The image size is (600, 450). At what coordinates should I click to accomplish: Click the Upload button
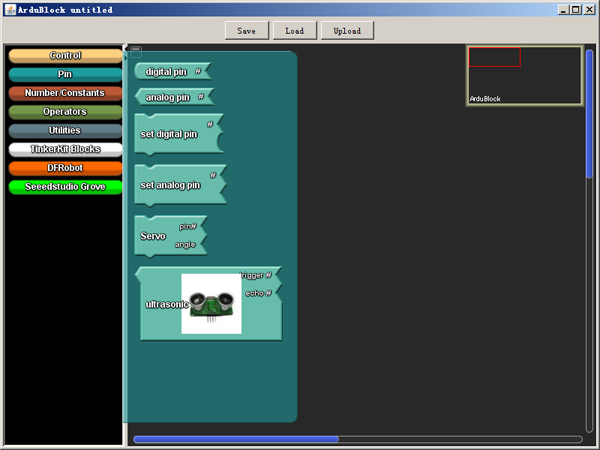(x=347, y=31)
